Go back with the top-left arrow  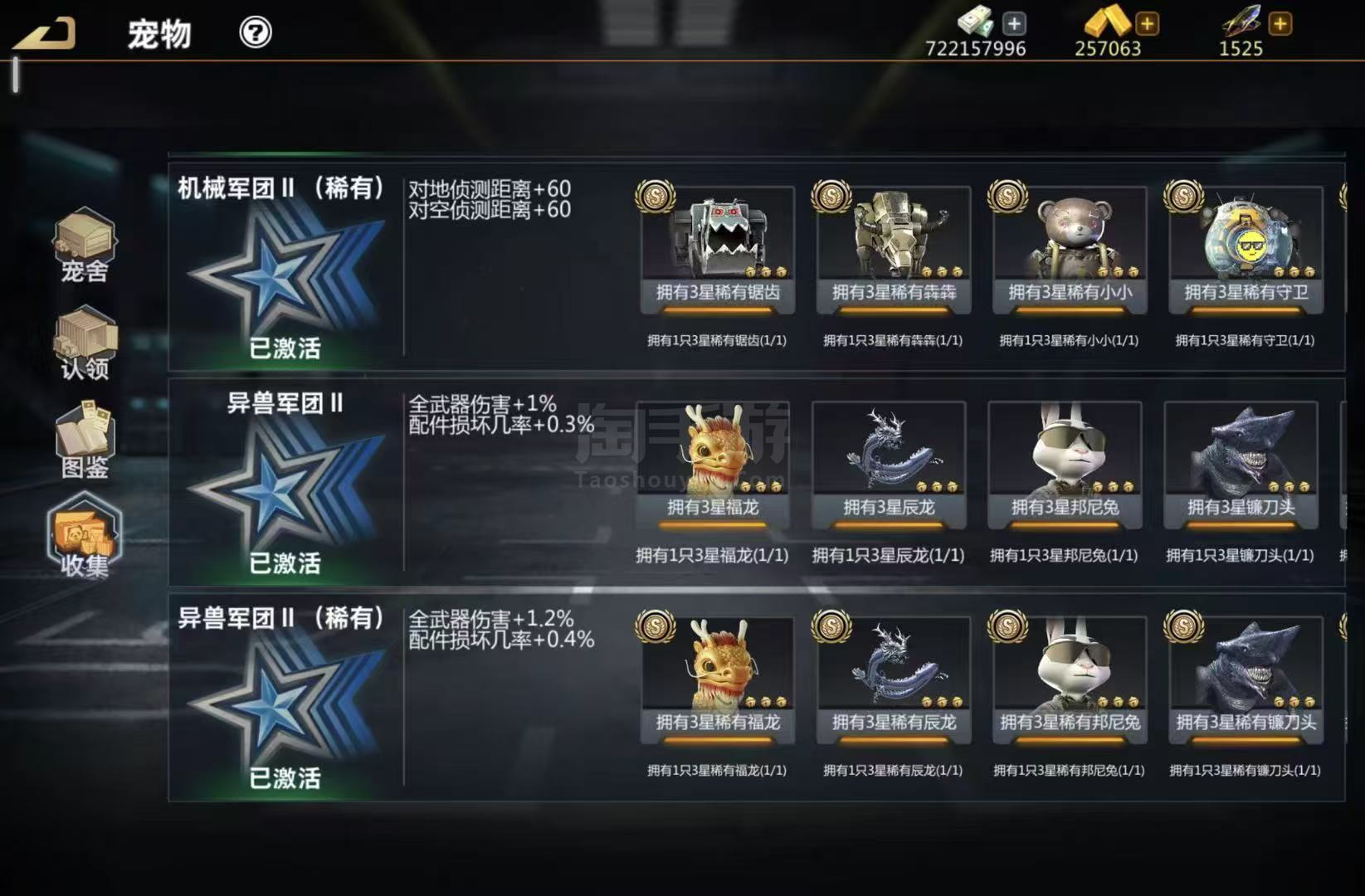(x=46, y=33)
